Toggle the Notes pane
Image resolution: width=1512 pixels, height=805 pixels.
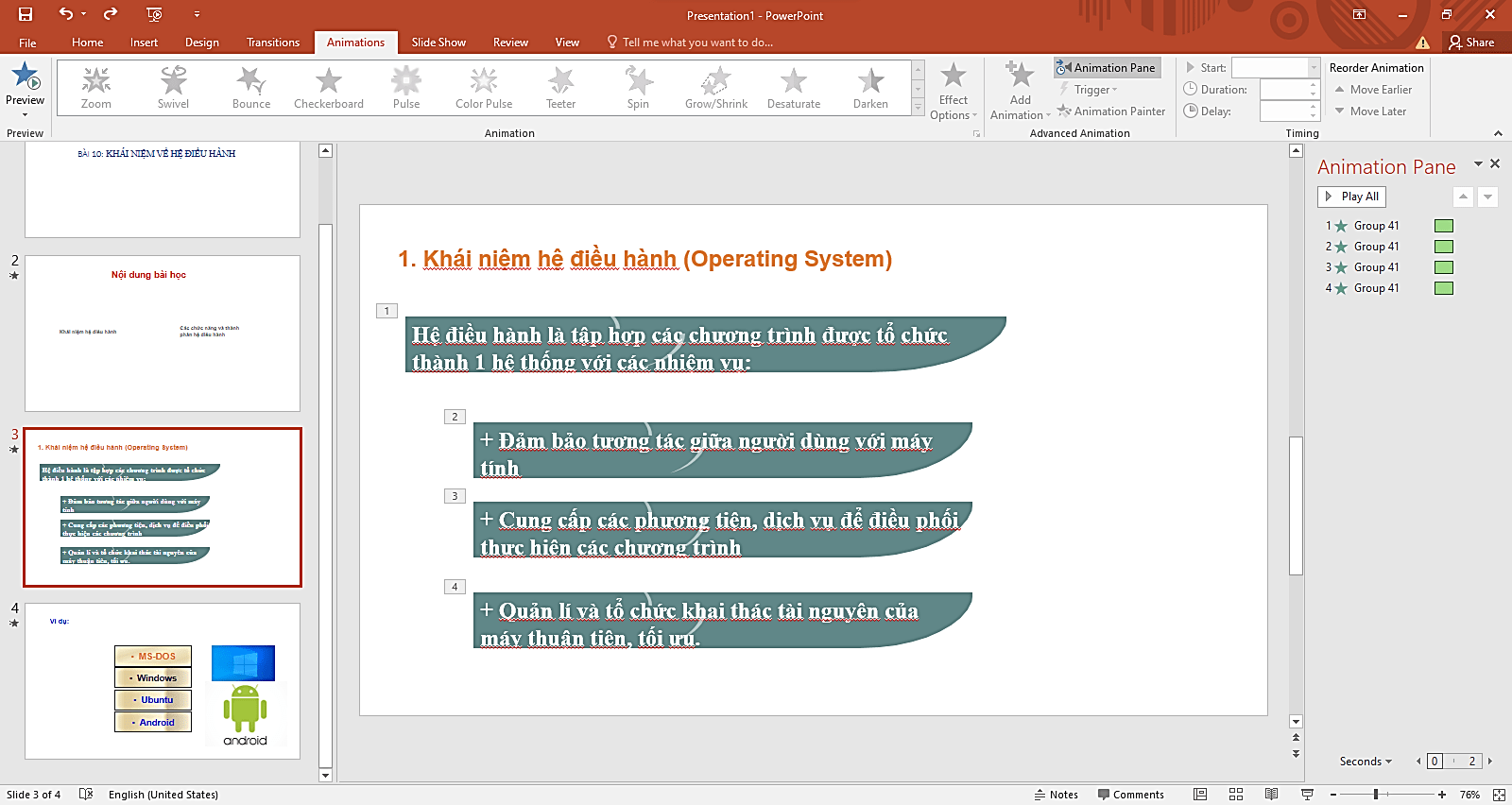pos(1057,795)
